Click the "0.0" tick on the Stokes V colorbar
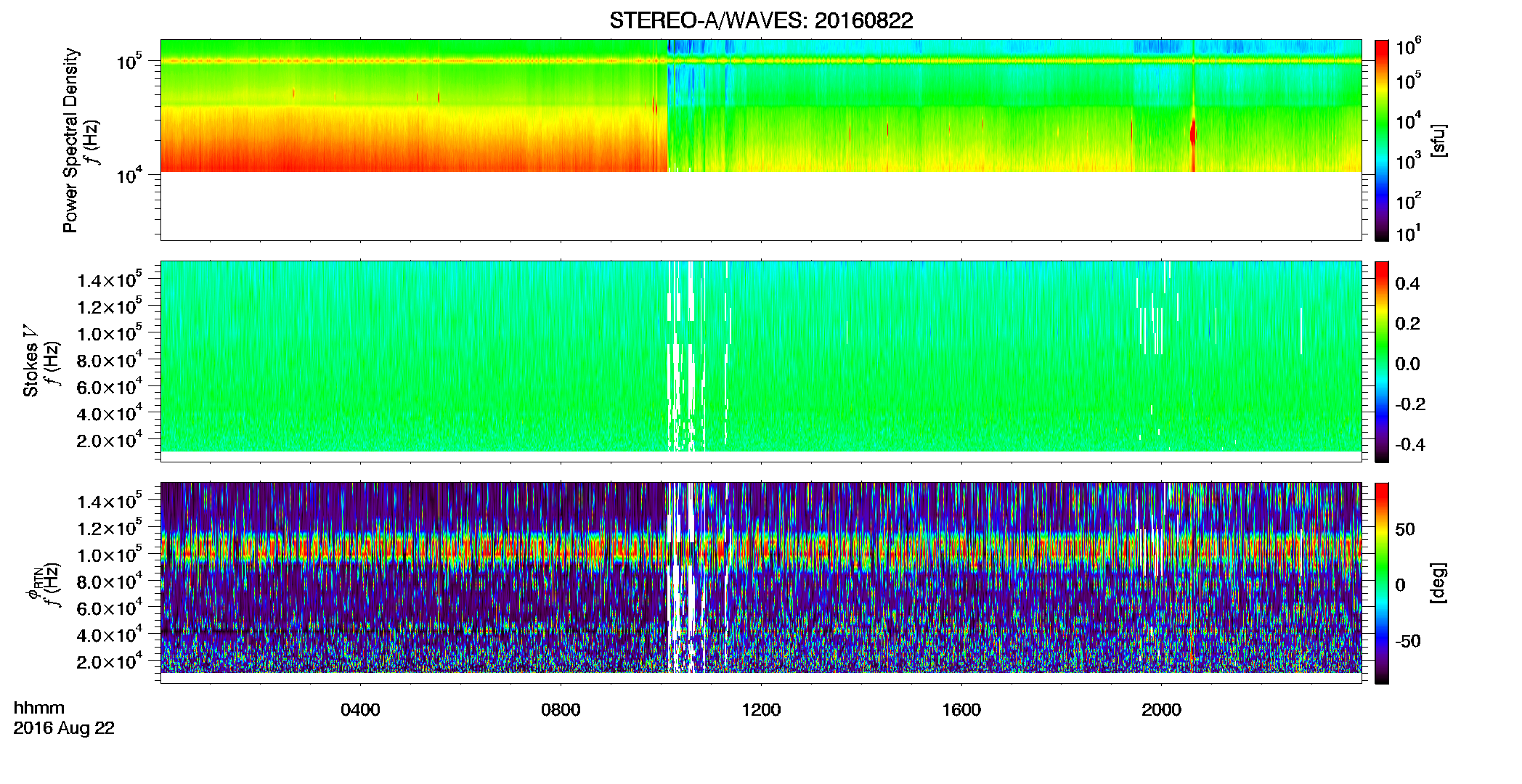Viewport: 1522px width, 784px height. point(1407,364)
